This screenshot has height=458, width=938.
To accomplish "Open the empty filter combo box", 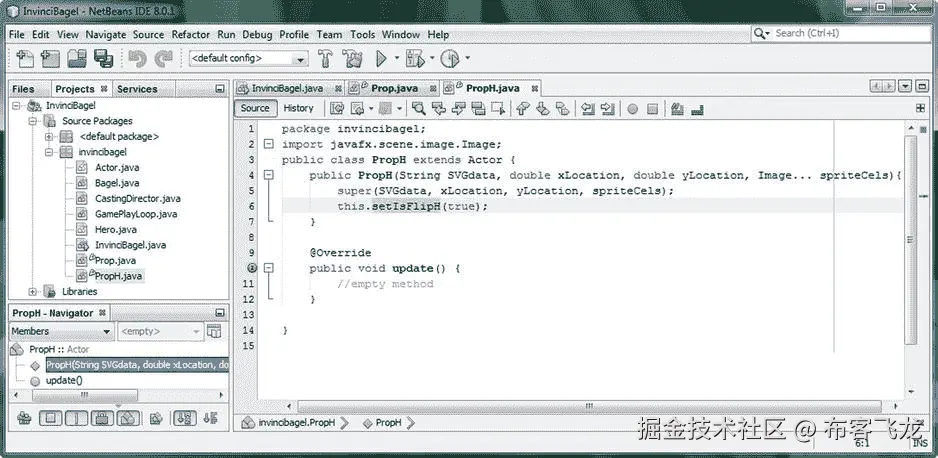I will [160, 331].
